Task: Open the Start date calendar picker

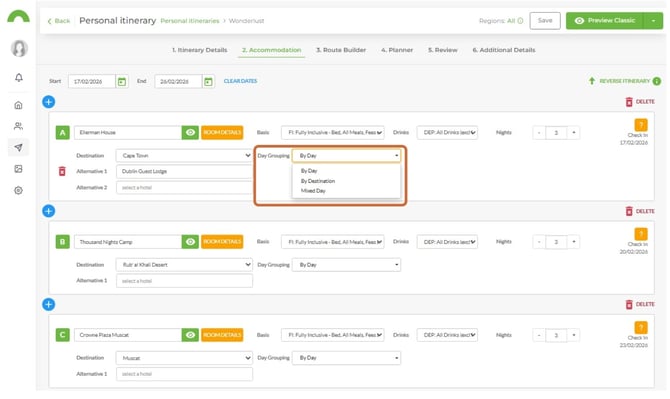Action: 122,81
